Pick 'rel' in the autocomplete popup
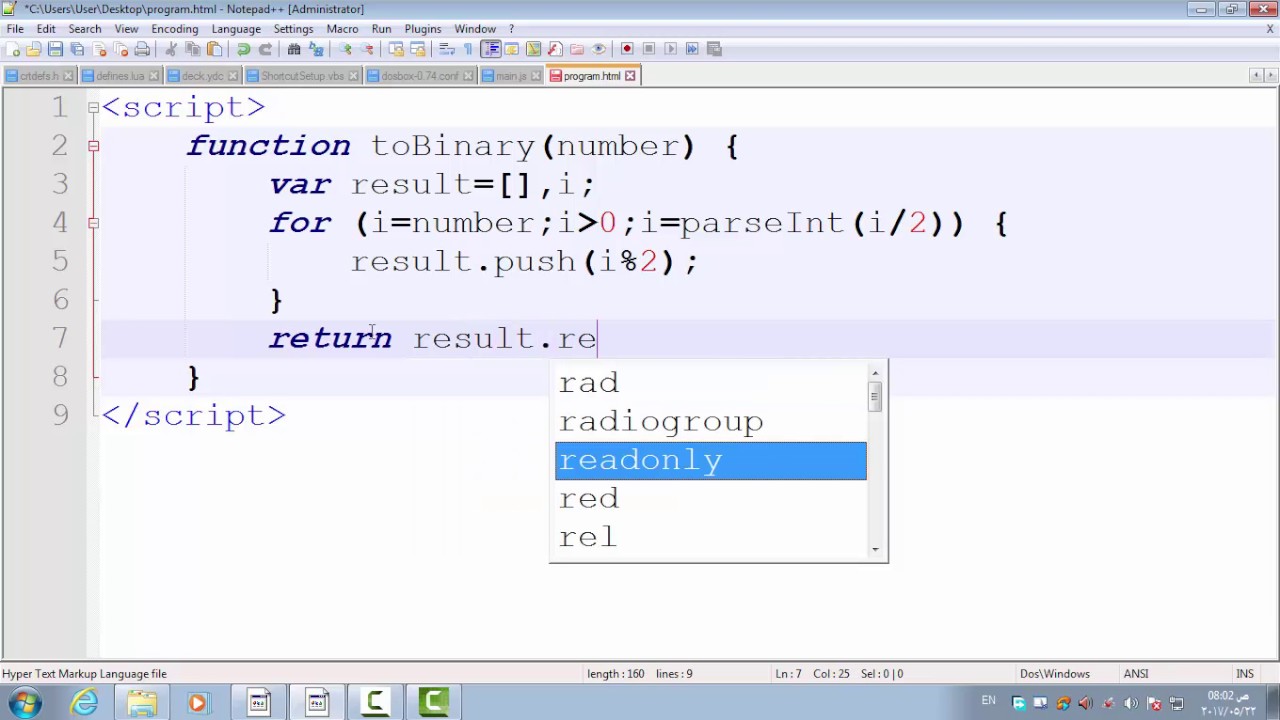The height and width of the screenshot is (720, 1280). tap(710, 537)
